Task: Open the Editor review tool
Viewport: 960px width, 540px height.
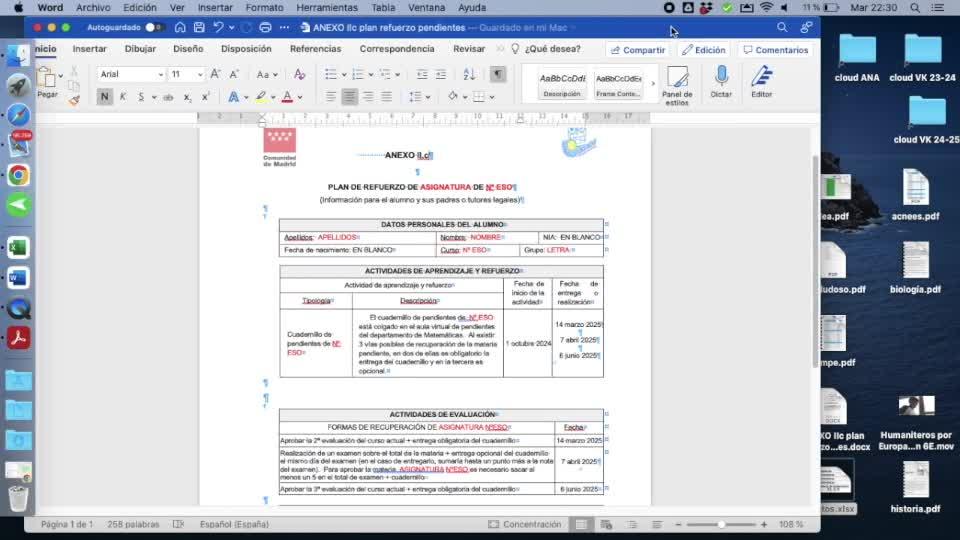Action: coord(762,80)
